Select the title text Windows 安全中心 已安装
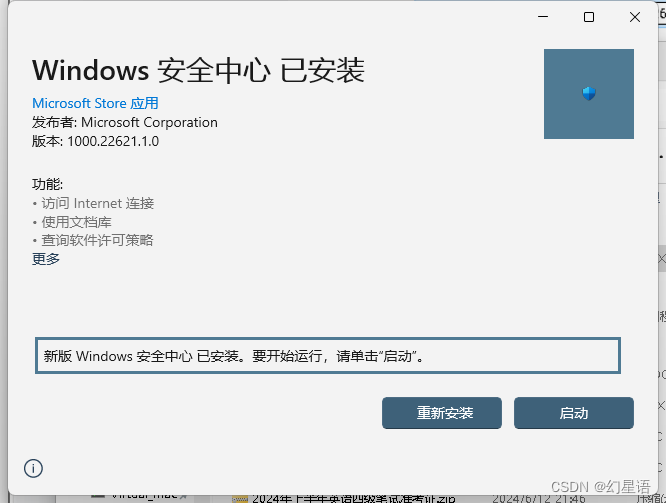666x503 pixels. tap(198, 71)
